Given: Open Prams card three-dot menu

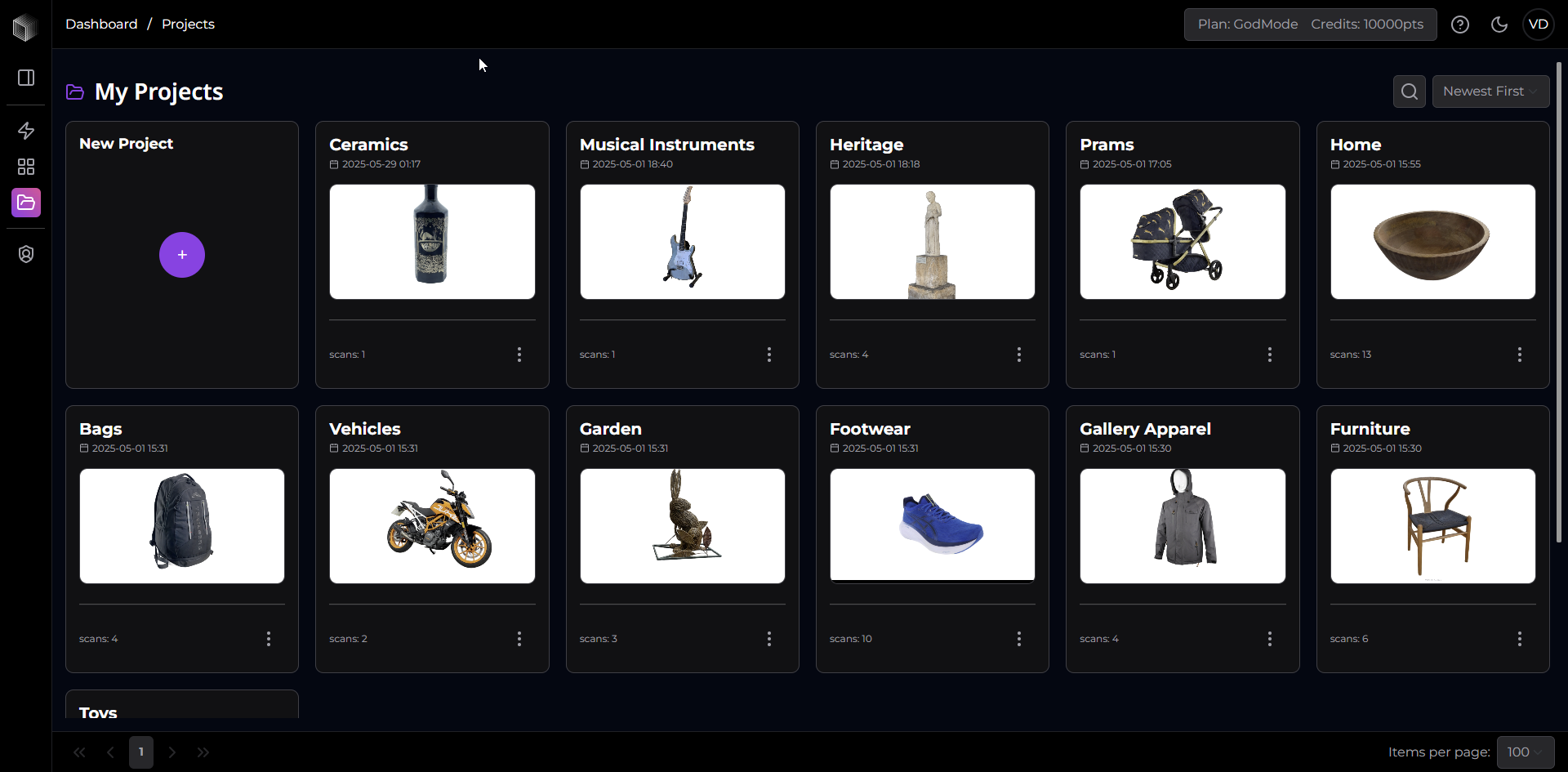Looking at the screenshot, I should (x=1270, y=355).
